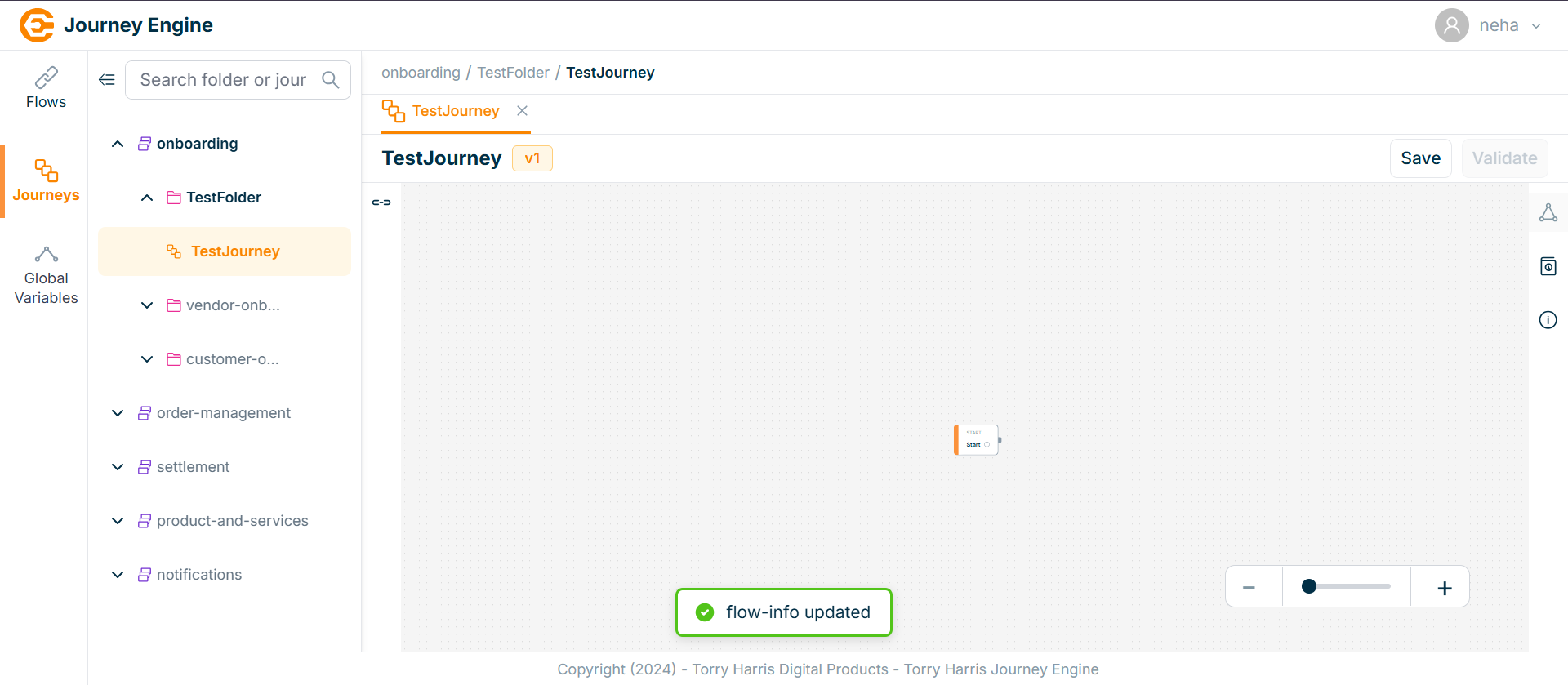This screenshot has height=685, width=1568.
Task: Expand the order-management project
Action: tap(118, 413)
